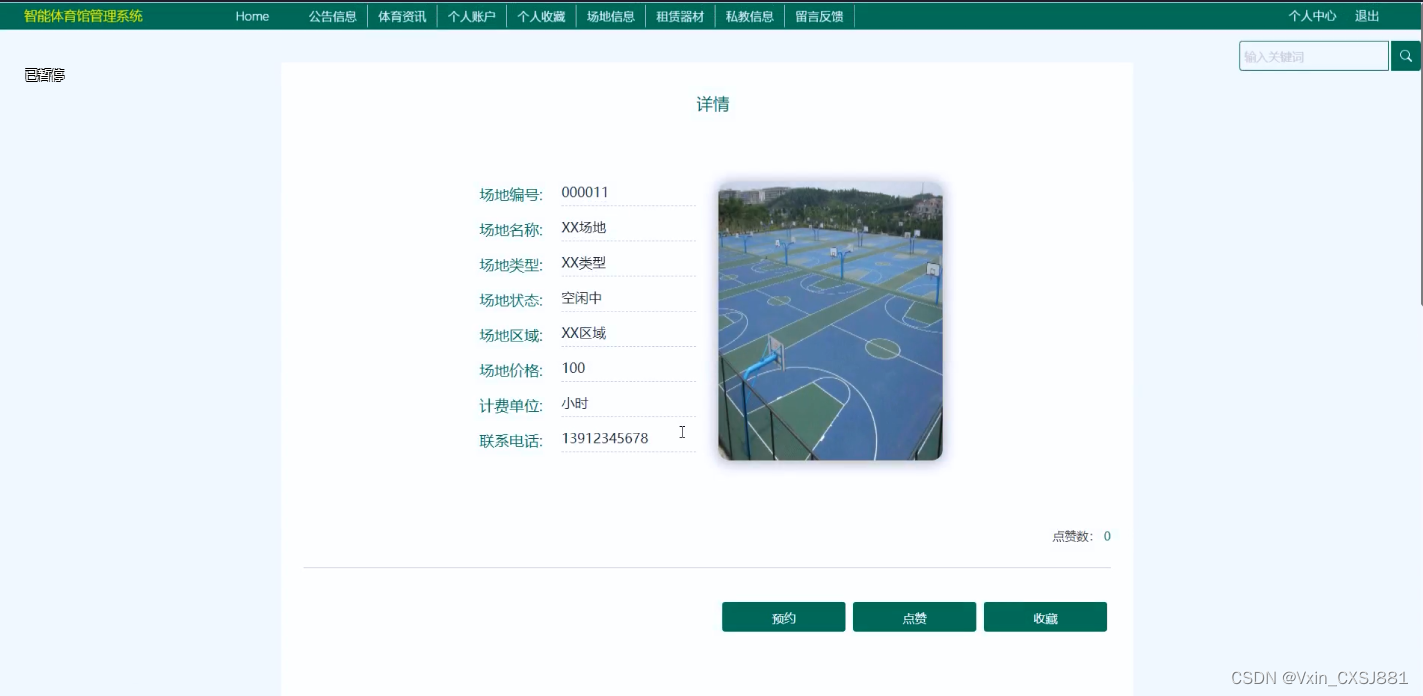
Task: Click the venue name value XX场地
Action: click(x=584, y=227)
